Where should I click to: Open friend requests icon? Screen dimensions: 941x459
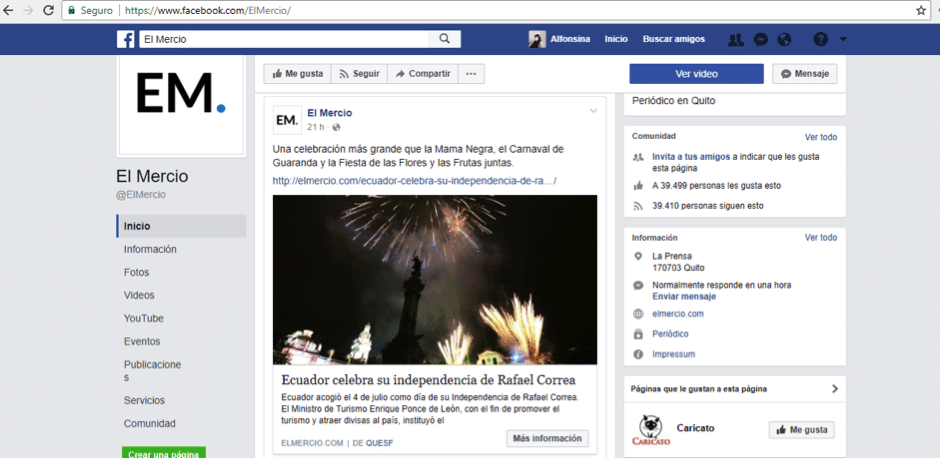pos(735,39)
